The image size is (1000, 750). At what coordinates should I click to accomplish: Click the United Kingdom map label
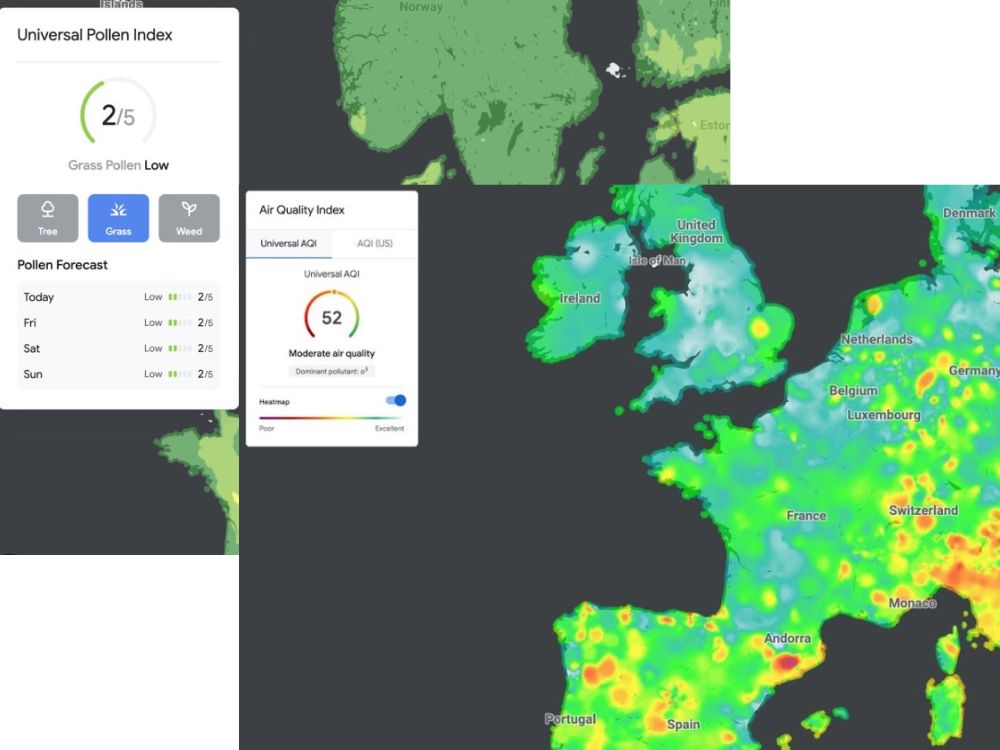[x=696, y=232]
